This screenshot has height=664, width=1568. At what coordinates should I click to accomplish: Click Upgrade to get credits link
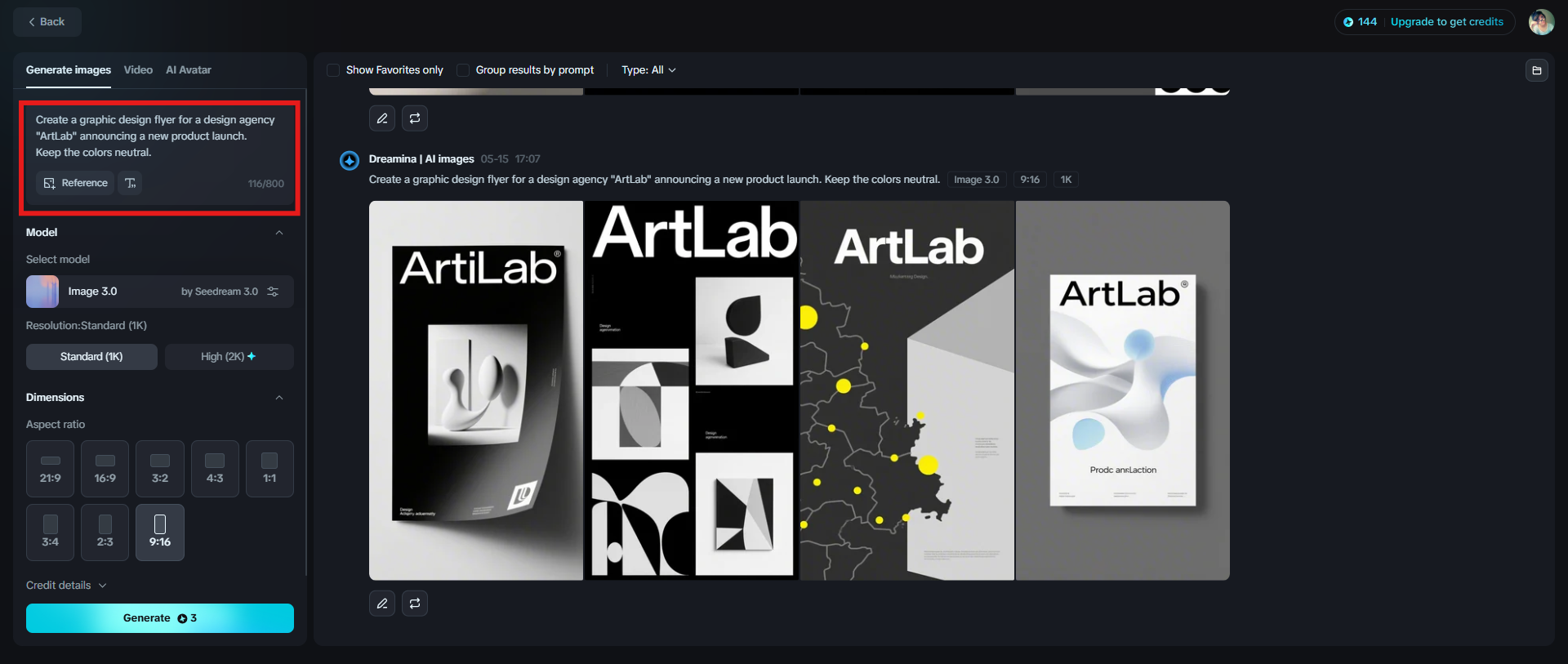tap(1447, 22)
